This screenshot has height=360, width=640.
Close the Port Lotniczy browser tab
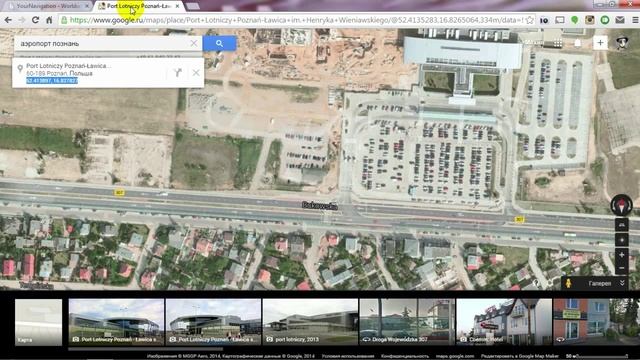(177, 6)
